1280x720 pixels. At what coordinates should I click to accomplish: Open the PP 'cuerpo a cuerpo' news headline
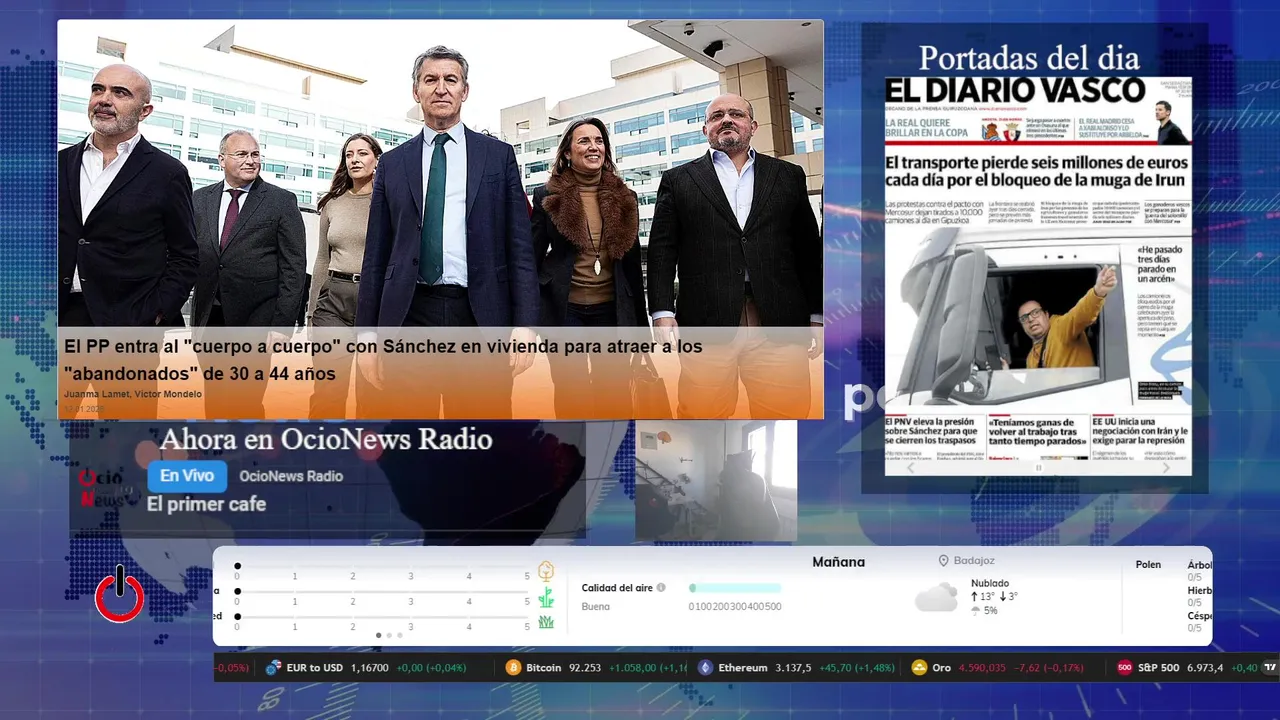click(x=383, y=360)
